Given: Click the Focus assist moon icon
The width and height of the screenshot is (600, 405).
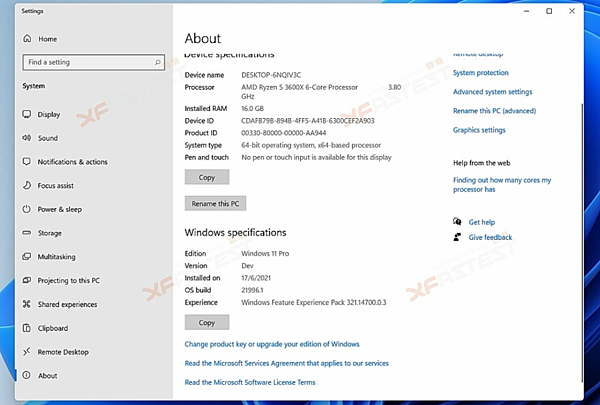Looking at the screenshot, I should tap(27, 185).
